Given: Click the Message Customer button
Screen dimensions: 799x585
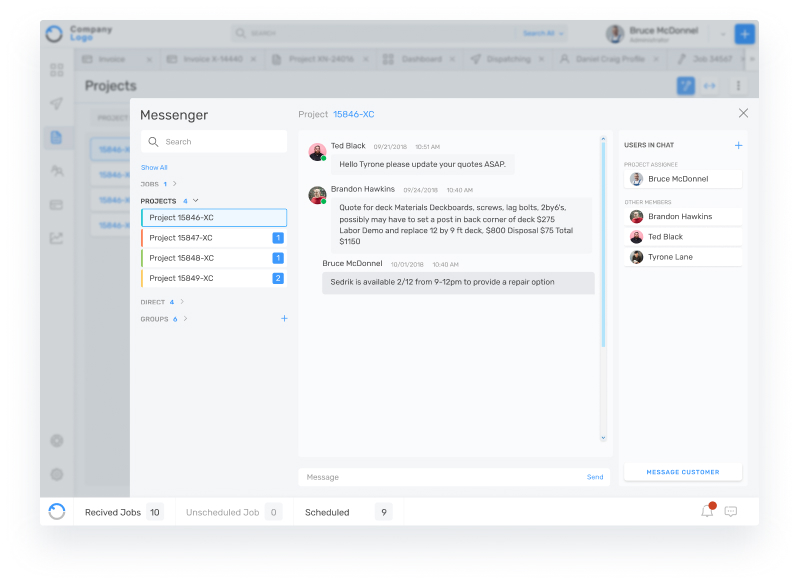Looking at the screenshot, I should pos(682,472).
